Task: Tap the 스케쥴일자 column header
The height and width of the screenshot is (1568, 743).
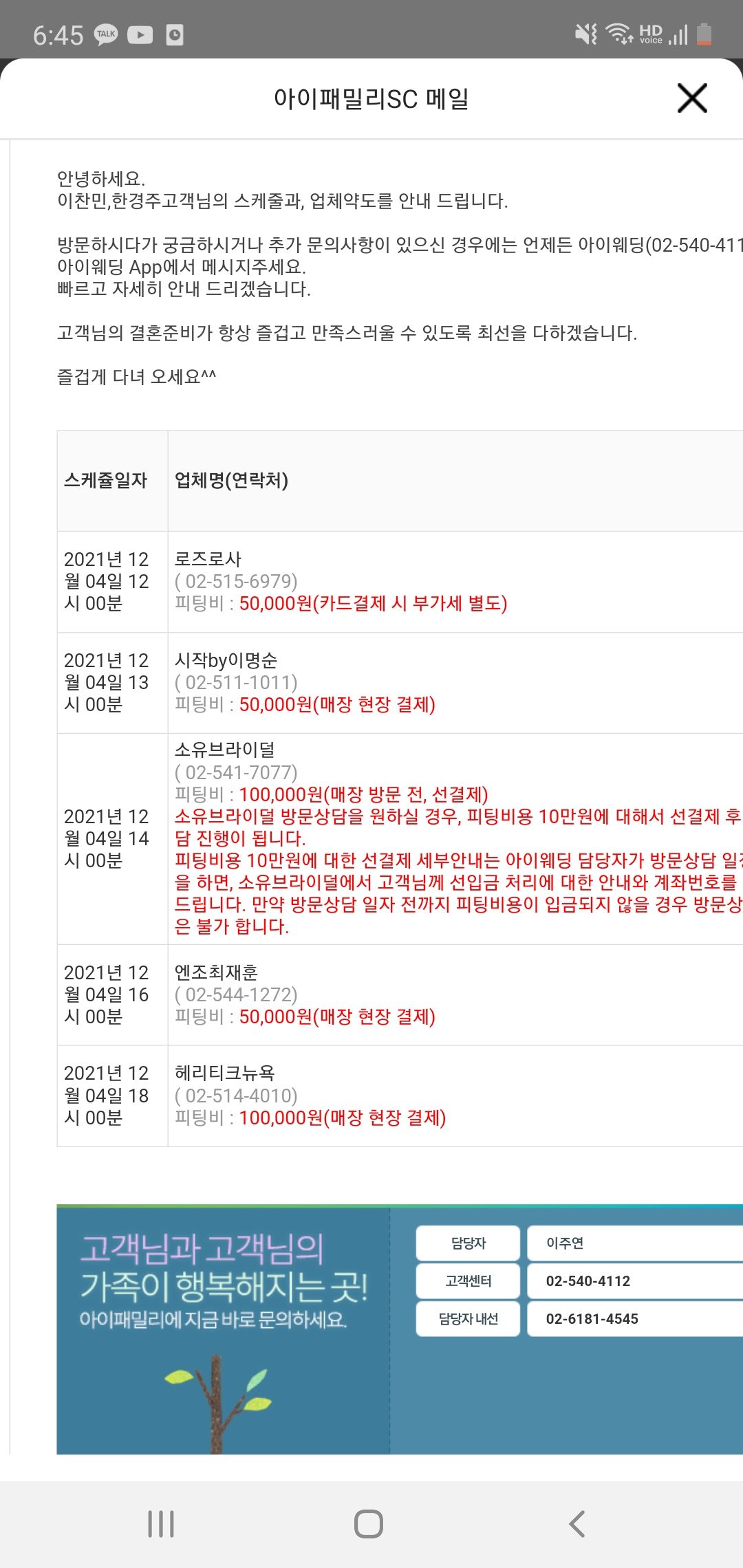Action: coord(106,481)
